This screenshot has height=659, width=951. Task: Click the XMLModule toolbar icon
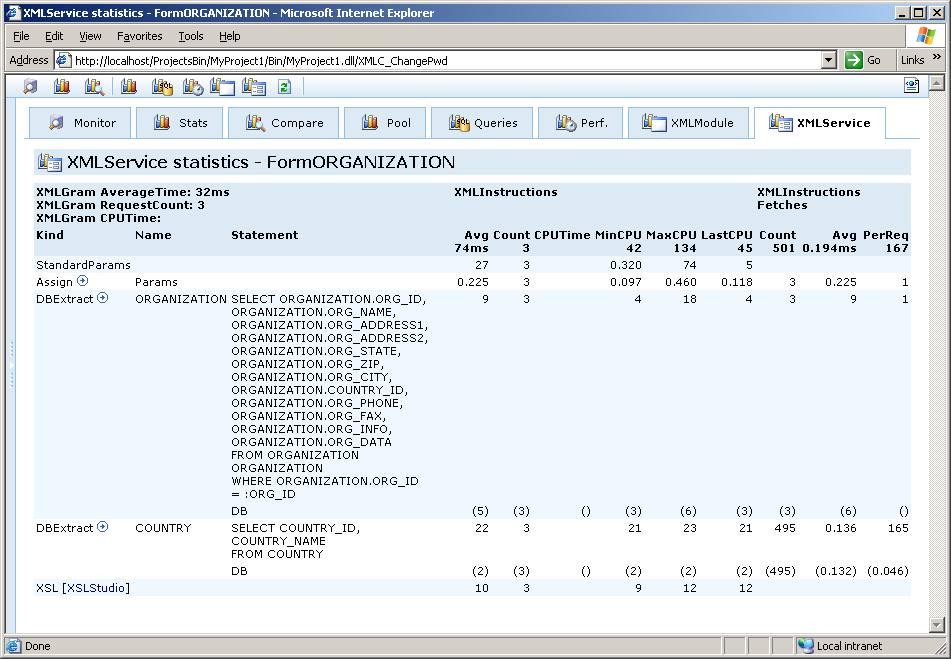click(x=222, y=87)
